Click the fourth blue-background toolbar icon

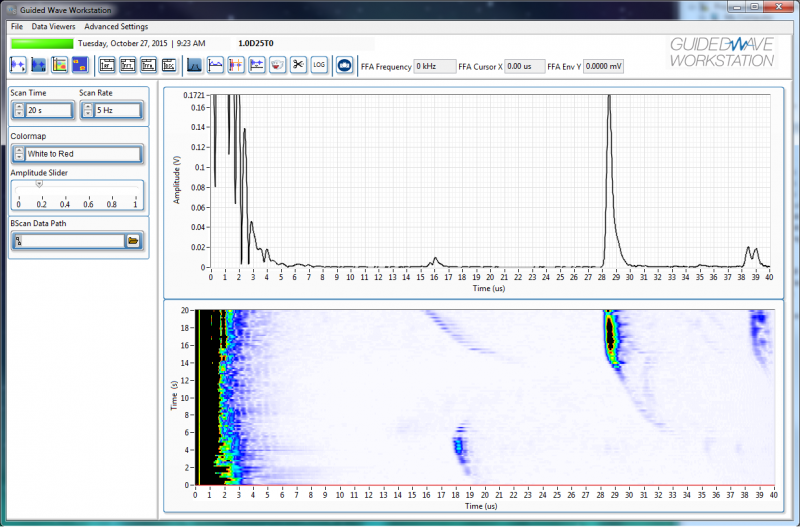pyautogui.click(x=80, y=65)
